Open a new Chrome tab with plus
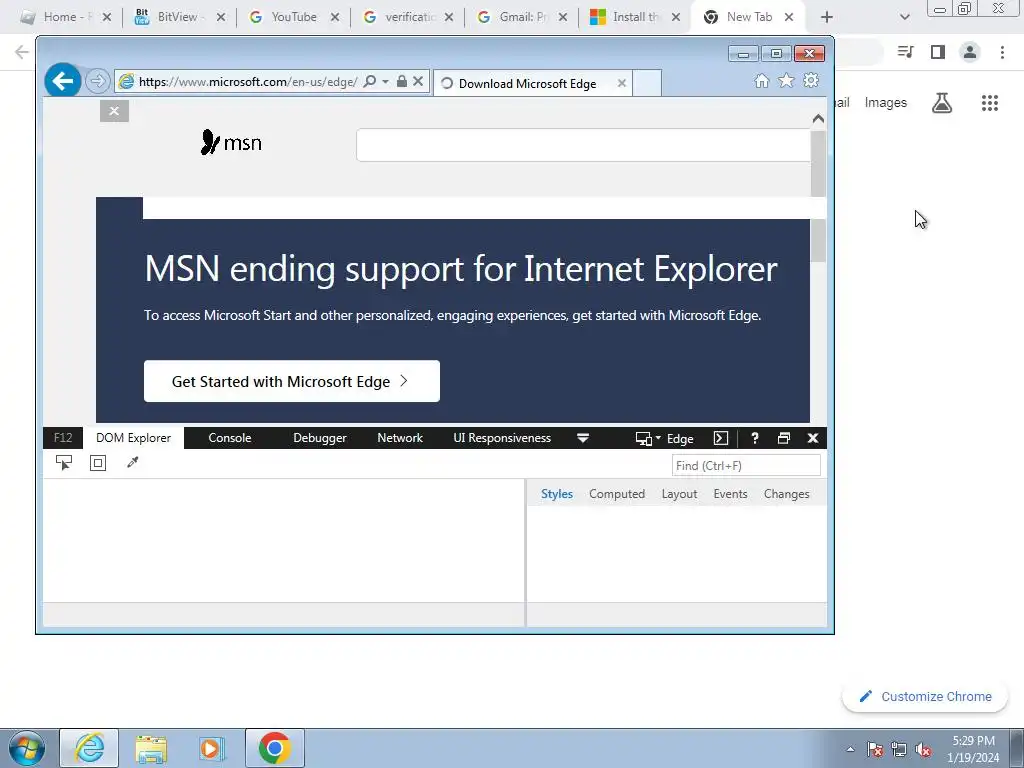Image resolution: width=1024 pixels, height=768 pixels. pyautogui.click(x=827, y=17)
